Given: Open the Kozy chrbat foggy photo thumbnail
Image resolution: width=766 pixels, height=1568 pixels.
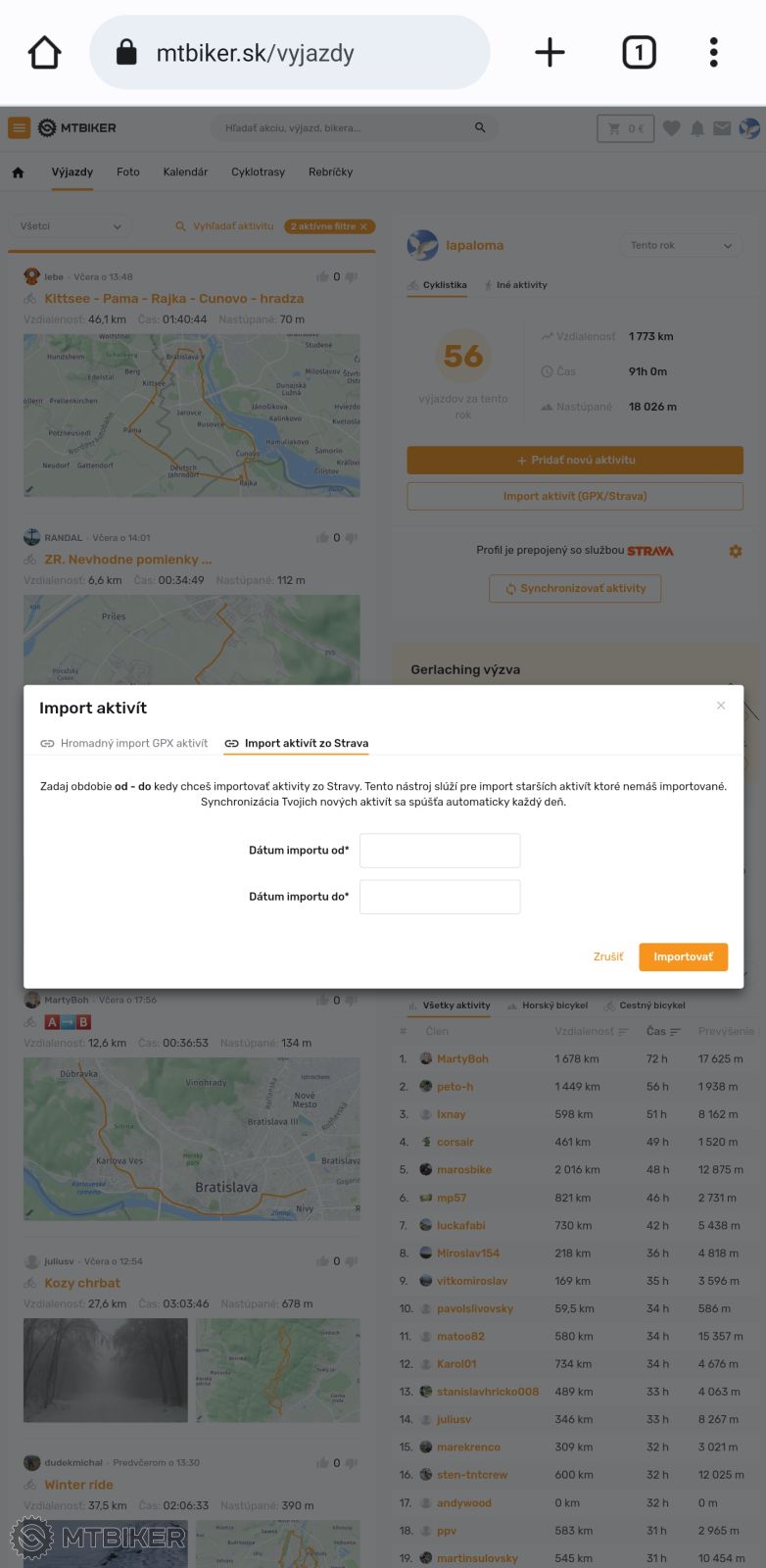Looking at the screenshot, I should click(106, 1370).
